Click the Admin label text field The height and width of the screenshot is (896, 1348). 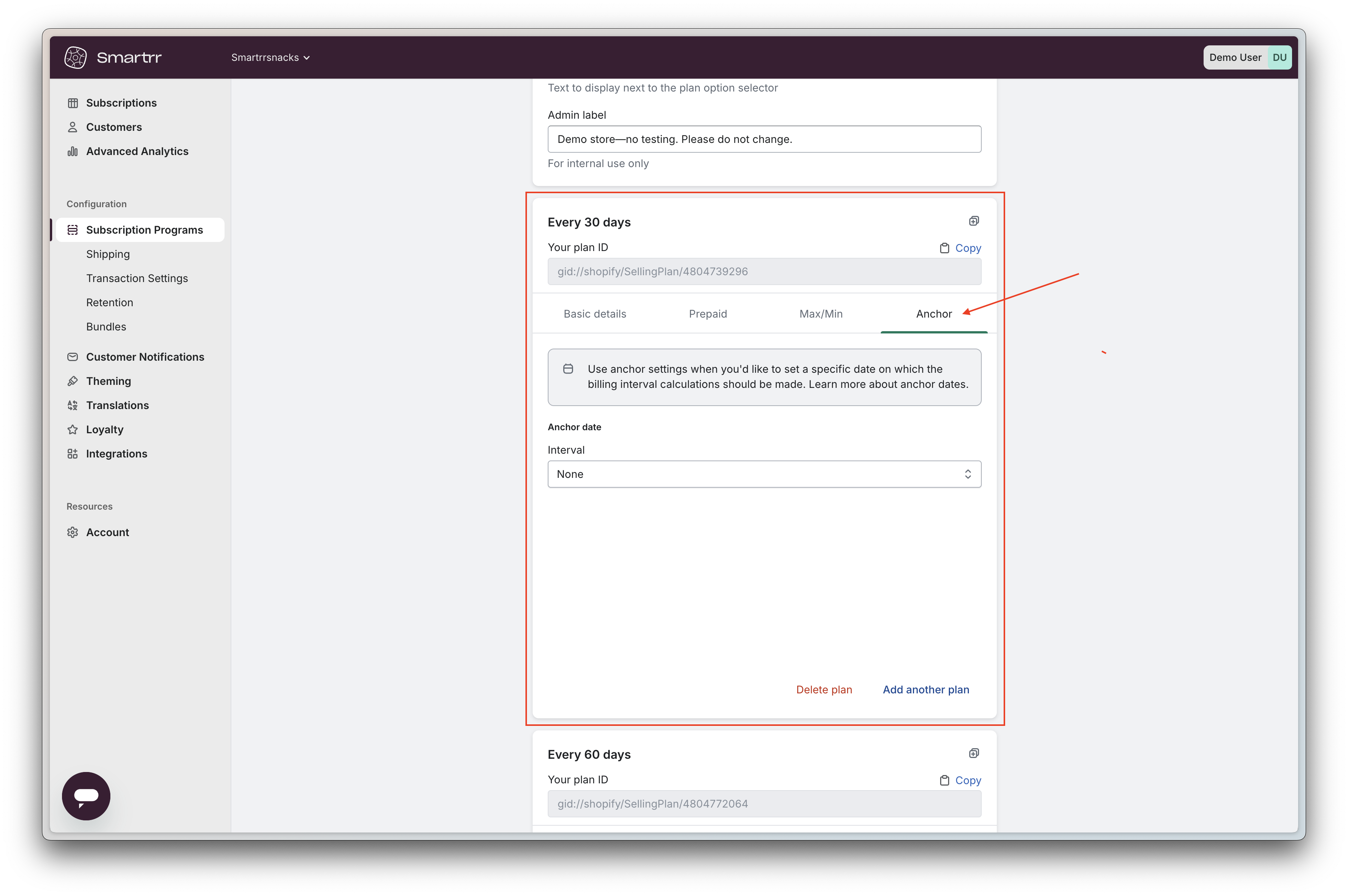pos(764,140)
